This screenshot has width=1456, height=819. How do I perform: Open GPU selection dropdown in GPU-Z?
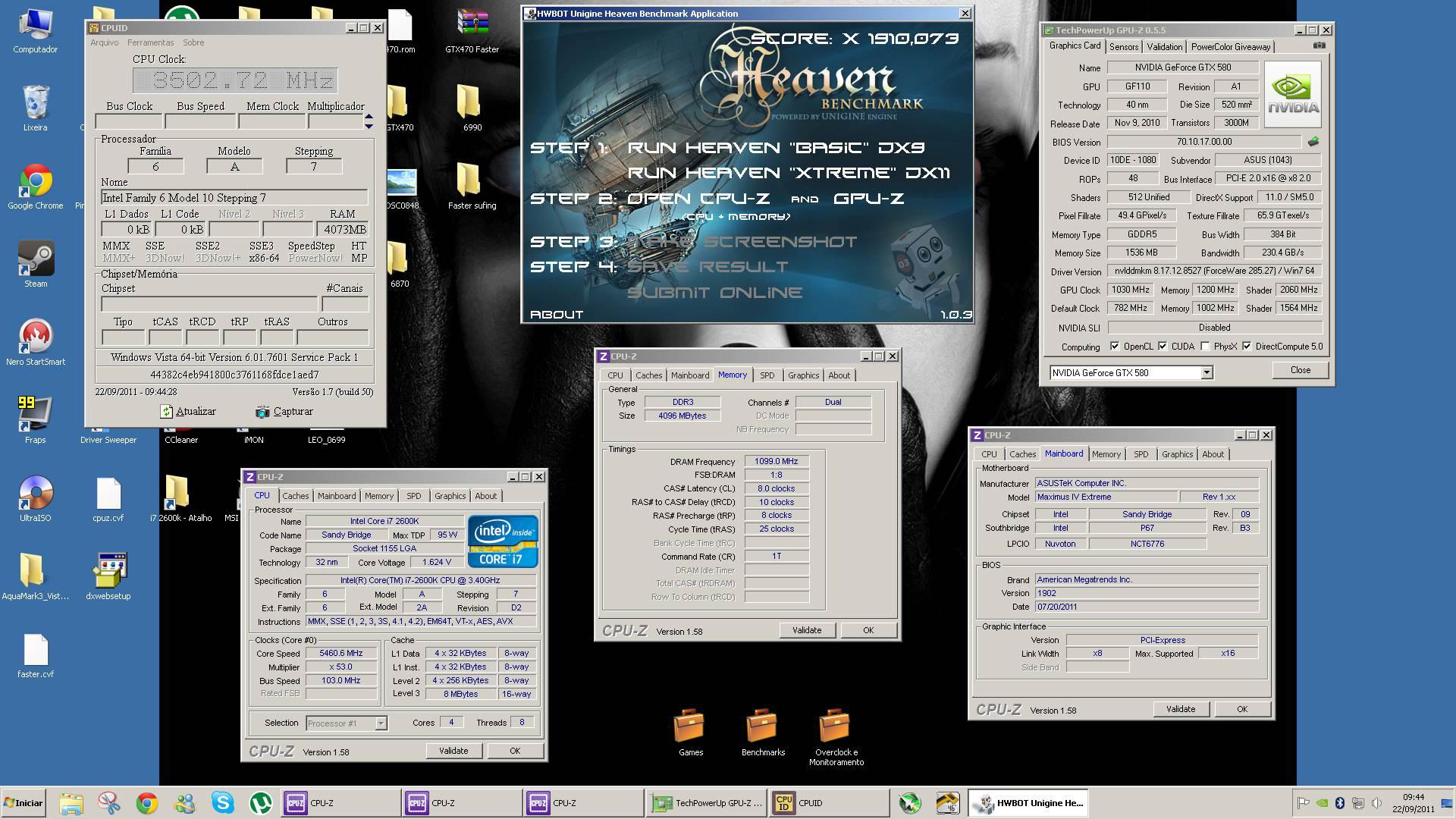(x=1207, y=372)
